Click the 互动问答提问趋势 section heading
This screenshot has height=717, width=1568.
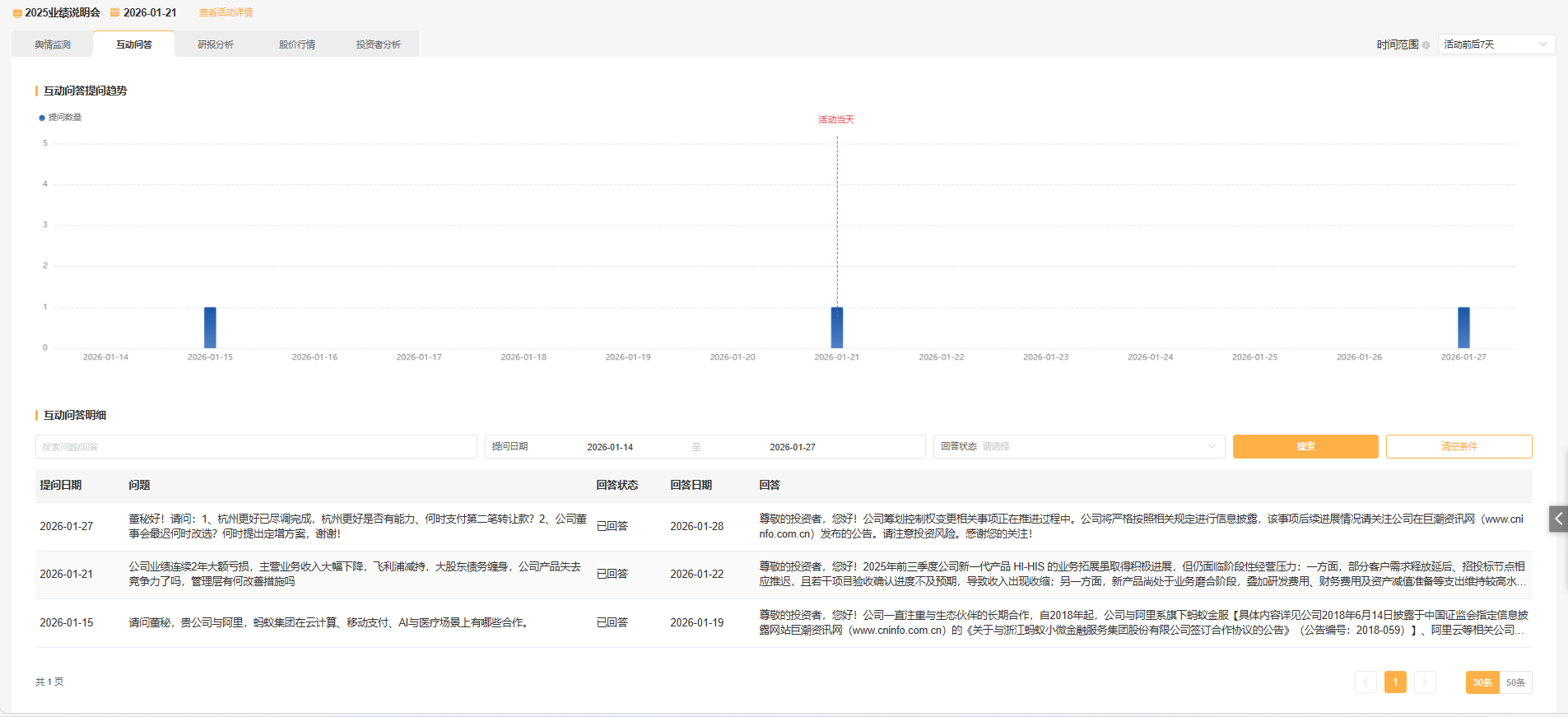[85, 91]
